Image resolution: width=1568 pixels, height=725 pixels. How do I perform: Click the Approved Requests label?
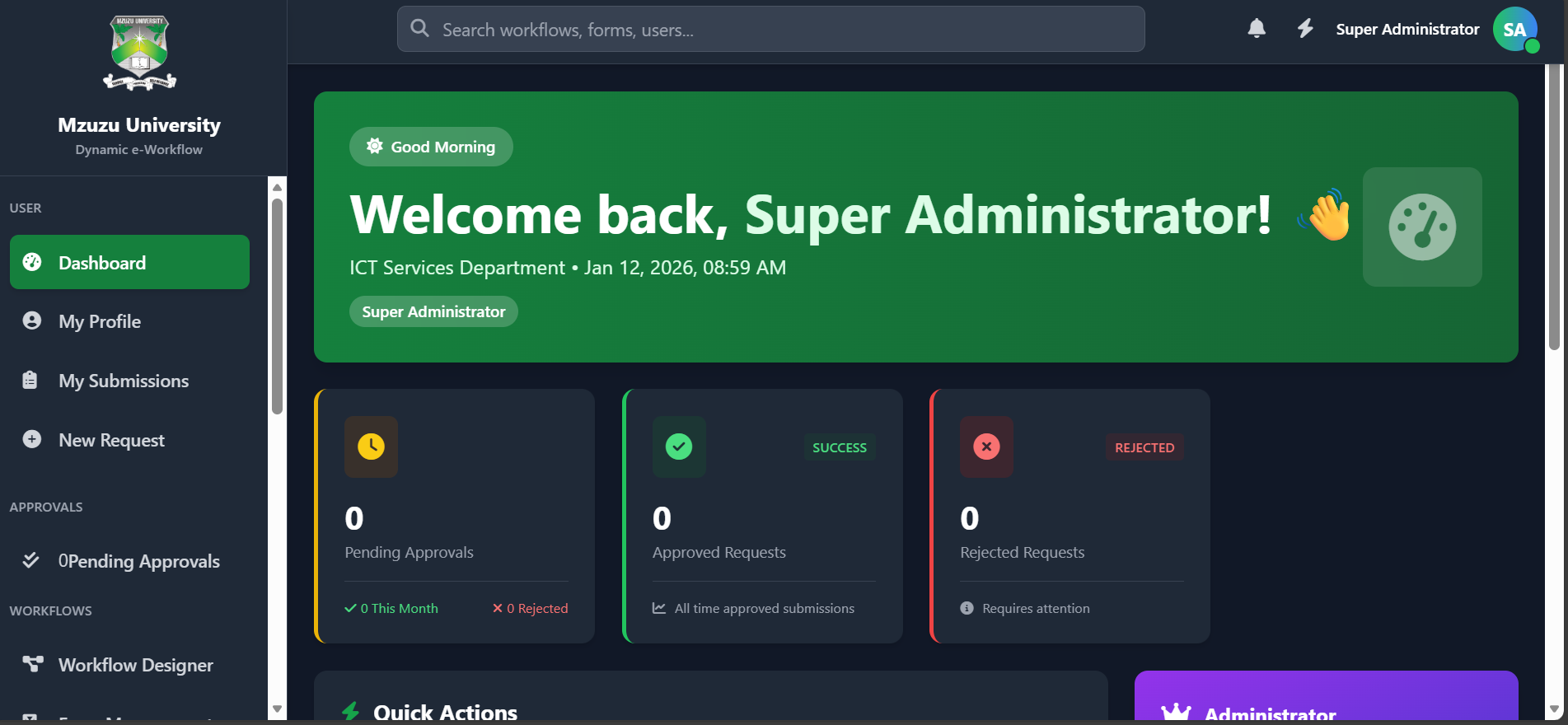click(719, 552)
